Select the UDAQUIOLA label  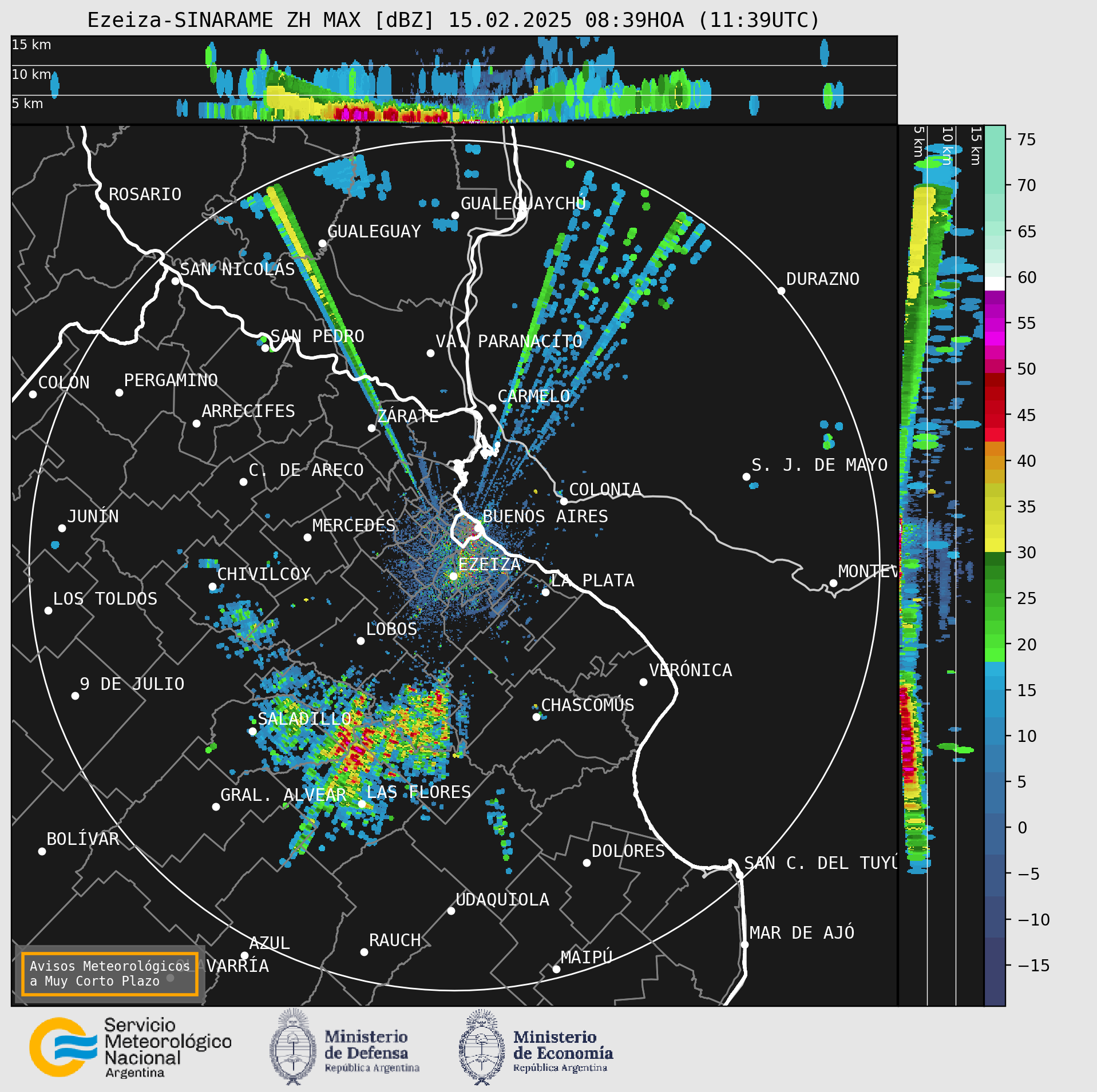click(x=502, y=900)
